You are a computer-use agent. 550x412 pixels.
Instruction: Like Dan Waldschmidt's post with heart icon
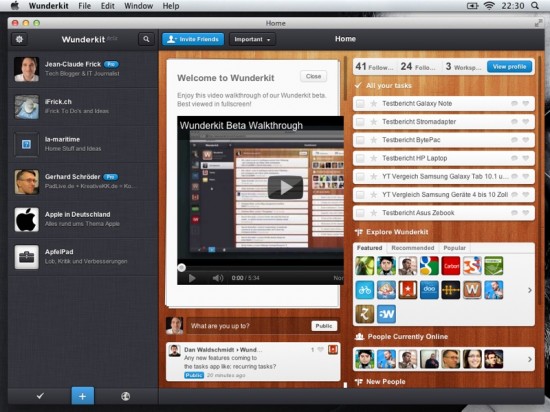(320, 350)
